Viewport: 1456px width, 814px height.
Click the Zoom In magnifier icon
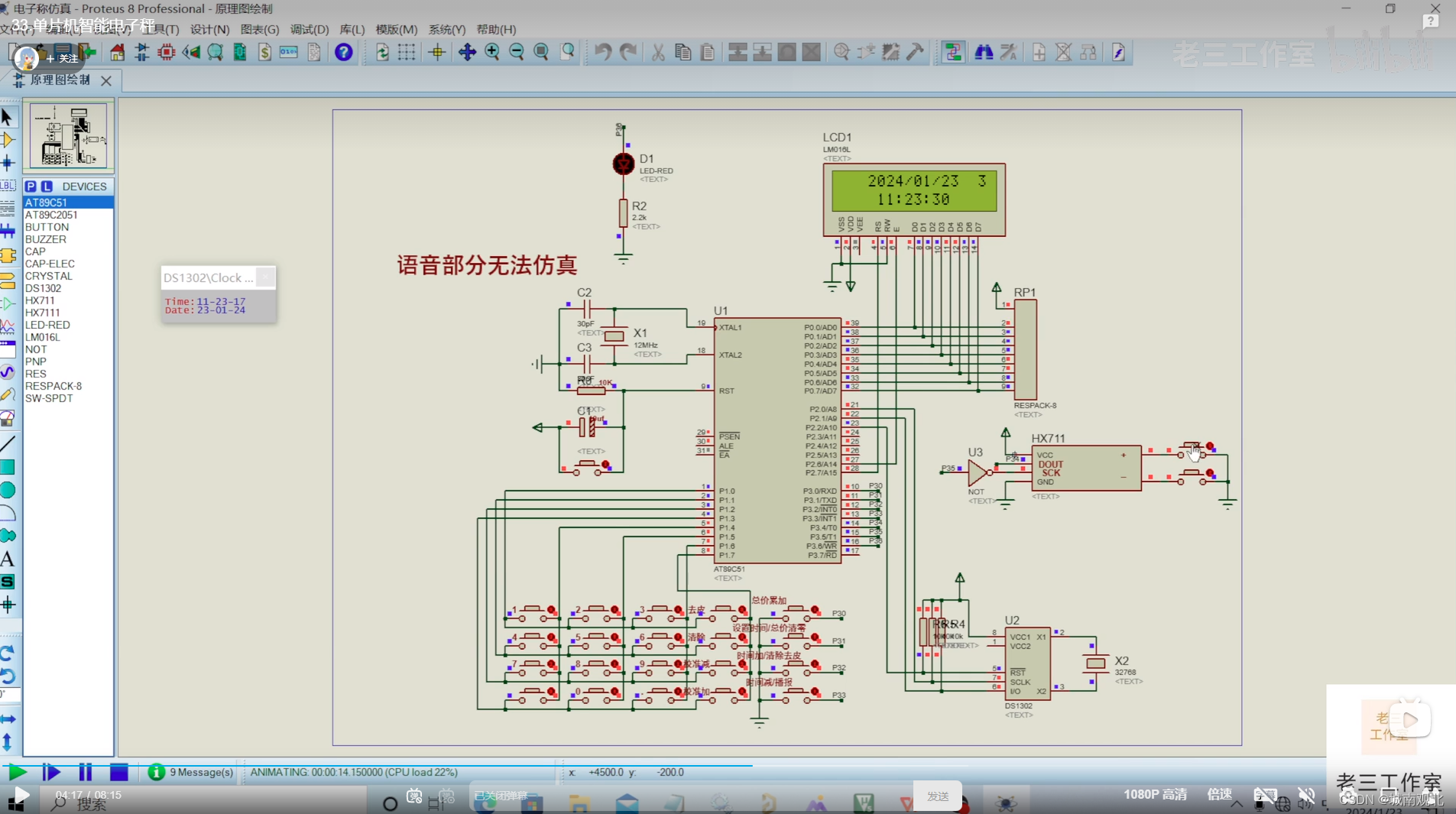(491, 52)
